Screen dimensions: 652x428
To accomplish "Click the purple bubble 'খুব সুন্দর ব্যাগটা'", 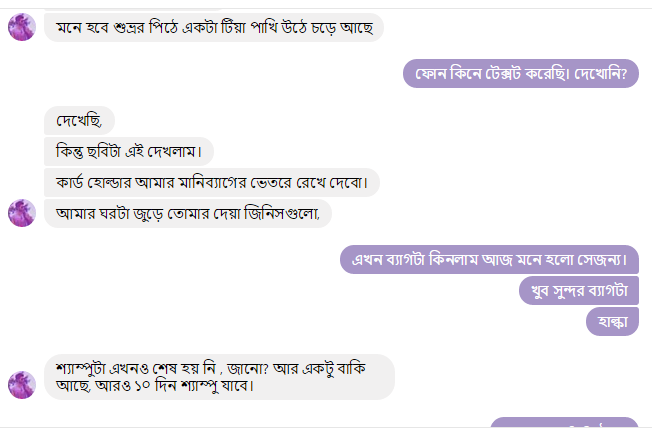I will tap(579, 291).
